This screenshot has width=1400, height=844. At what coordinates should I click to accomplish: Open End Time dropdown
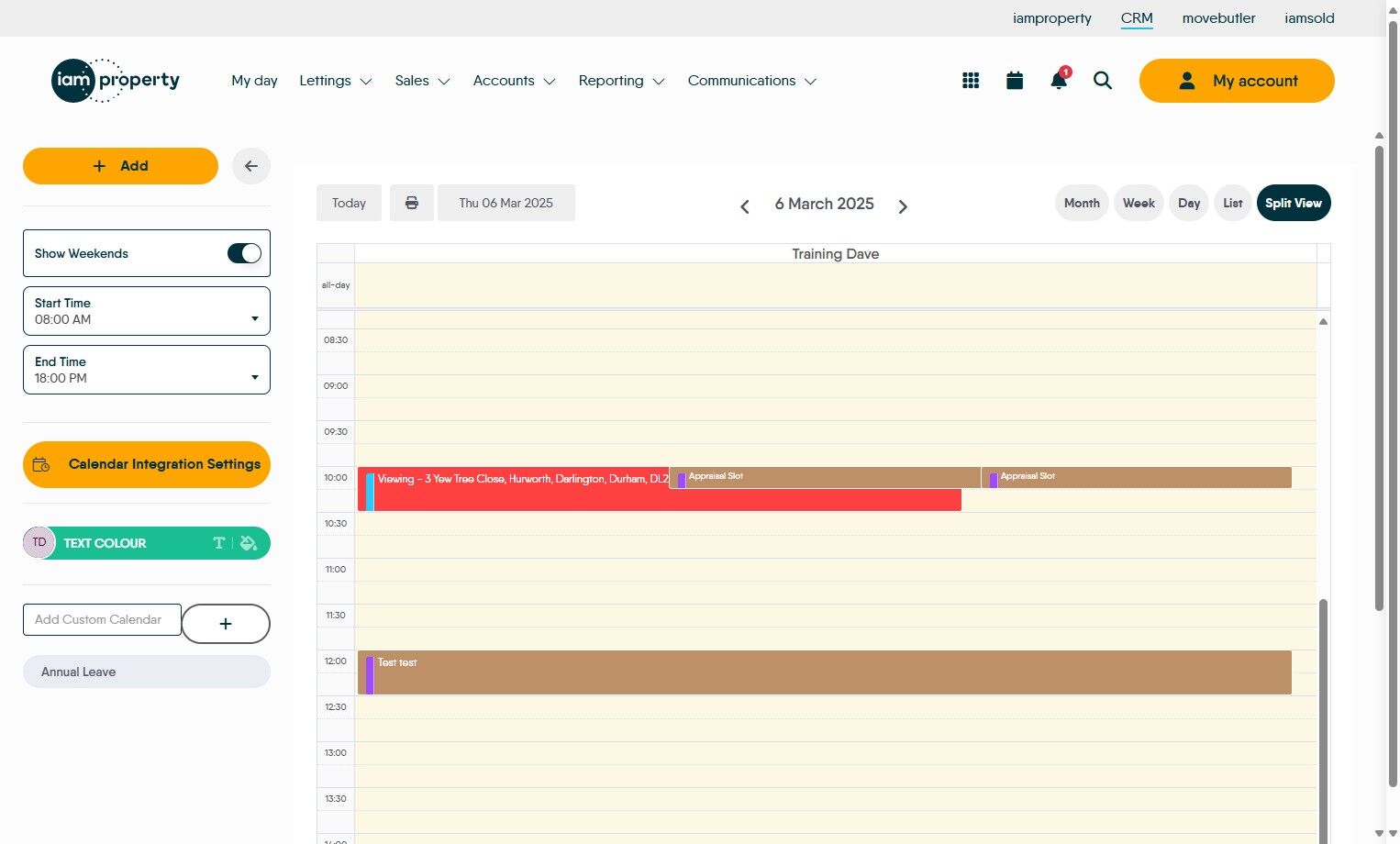[147, 370]
